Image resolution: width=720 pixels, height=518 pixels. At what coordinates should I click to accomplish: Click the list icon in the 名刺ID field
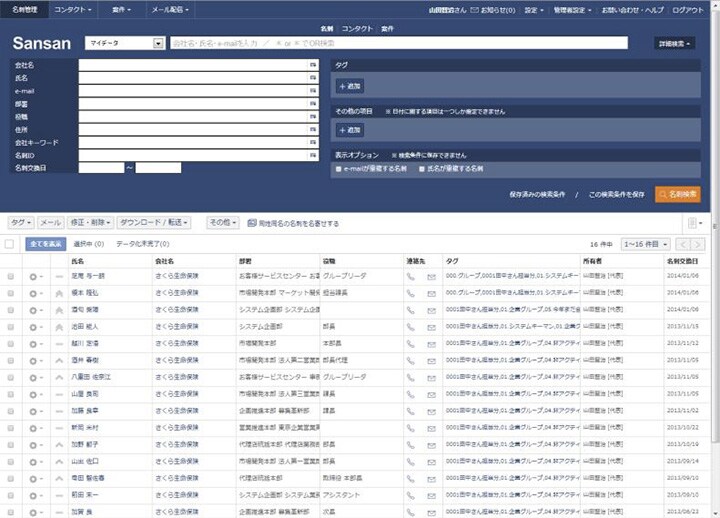(313, 155)
